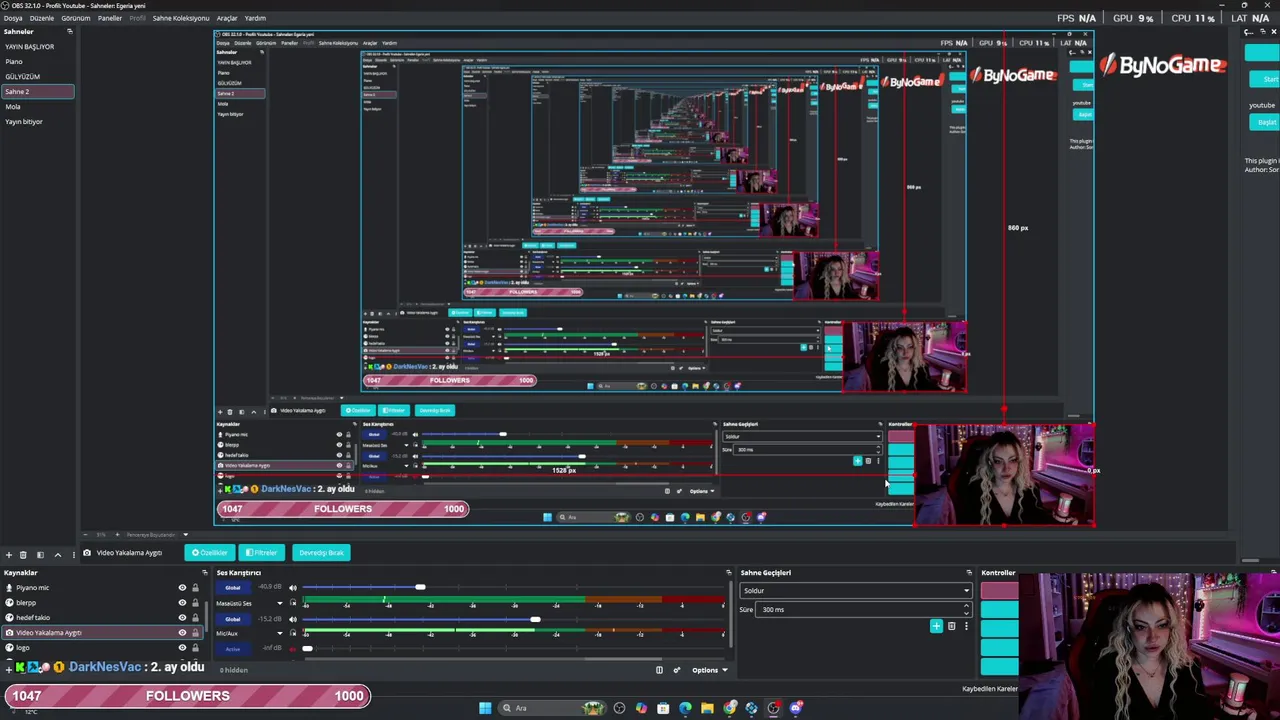Click Global button above Mic/Aux
The width and height of the screenshot is (1280, 720).
pyautogui.click(x=233, y=619)
